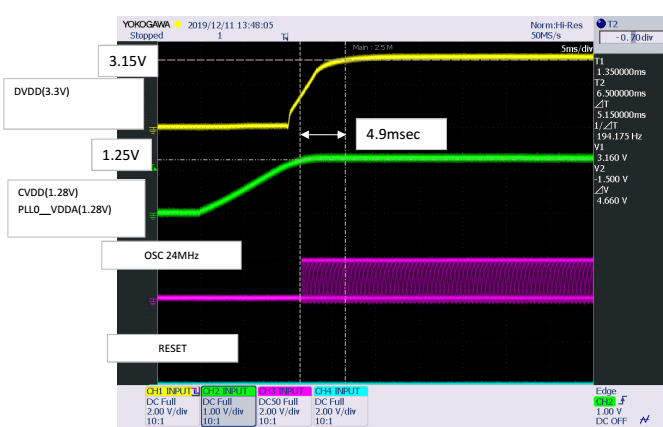This screenshot has height=427, width=663.
Task: Click the hysteresis icon next to DC OFF
Action: pyautogui.click(x=644, y=420)
